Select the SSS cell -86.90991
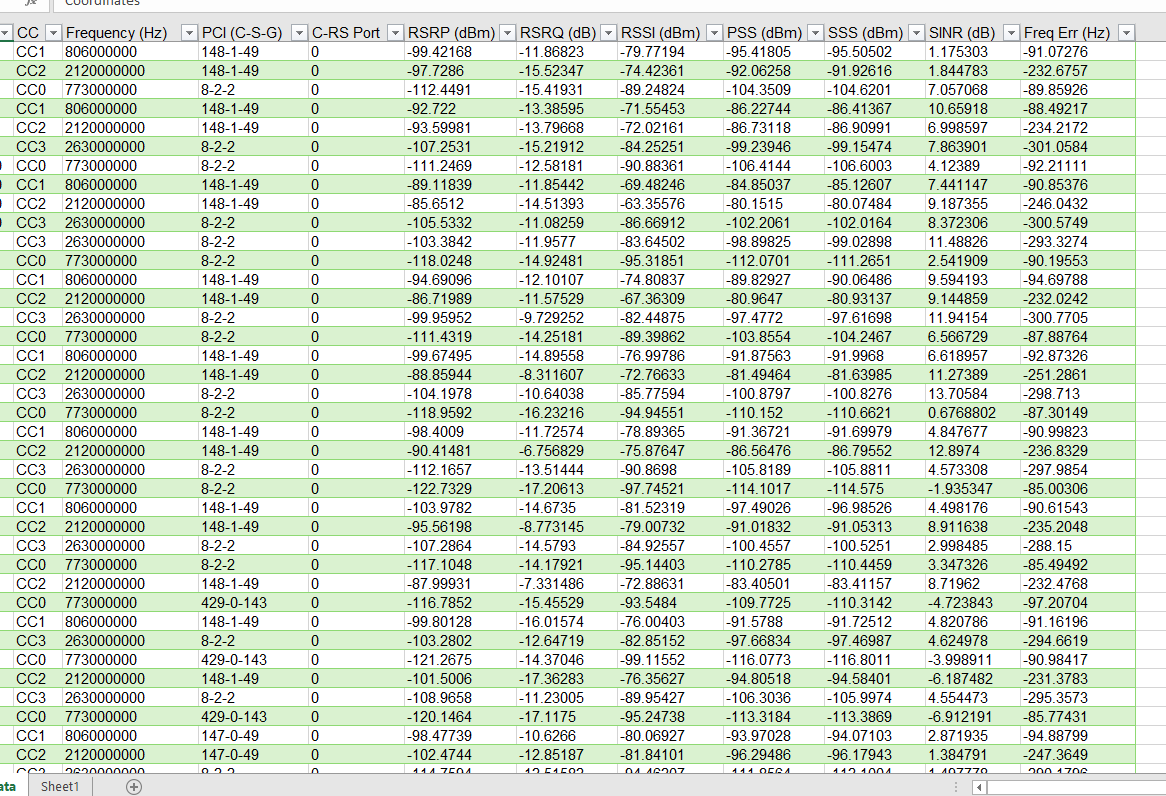 click(x=875, y=128)
